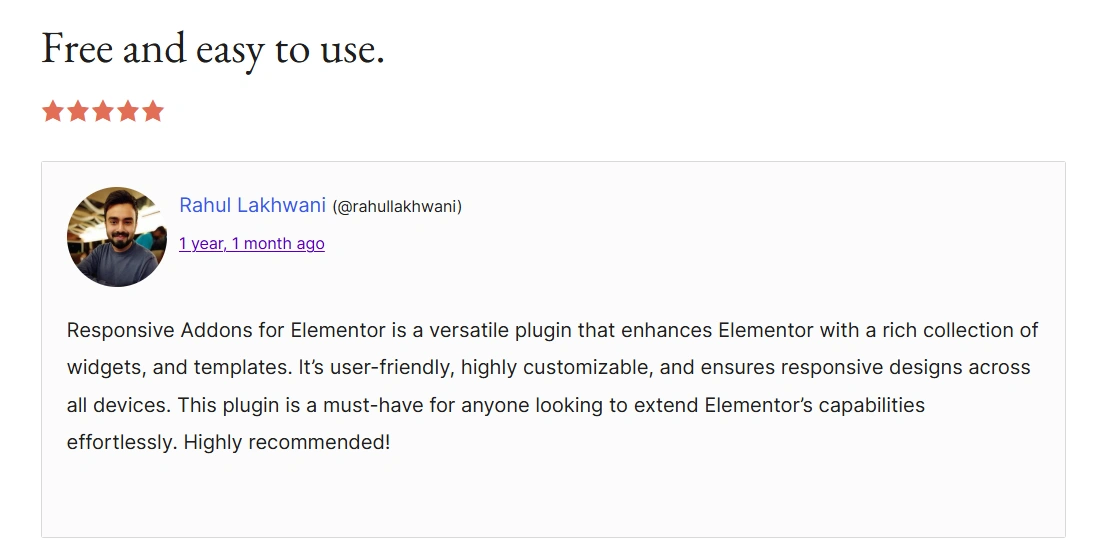Click the fourth rating star
Image resolution: width=1105 pixels, height=556 pixels.
click(x=128, y=111)
